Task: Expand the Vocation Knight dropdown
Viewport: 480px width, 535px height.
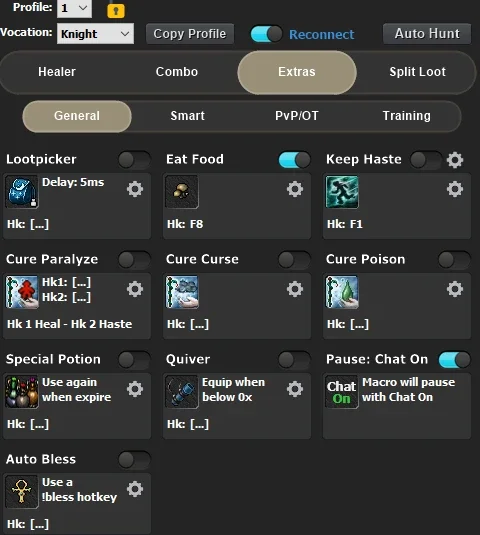Action: [x=96, y=33]
